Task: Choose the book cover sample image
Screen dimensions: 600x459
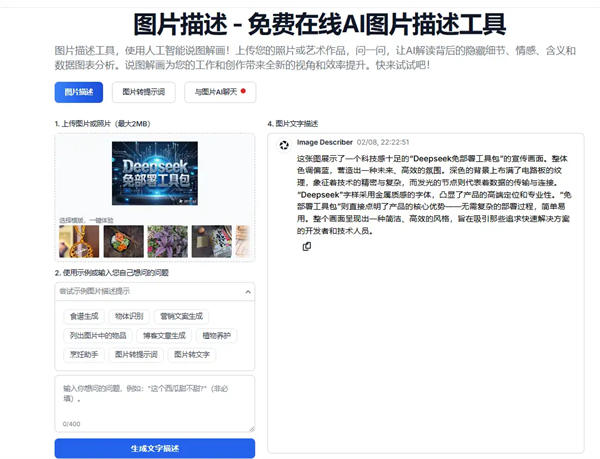Action: tap(212, 241)
